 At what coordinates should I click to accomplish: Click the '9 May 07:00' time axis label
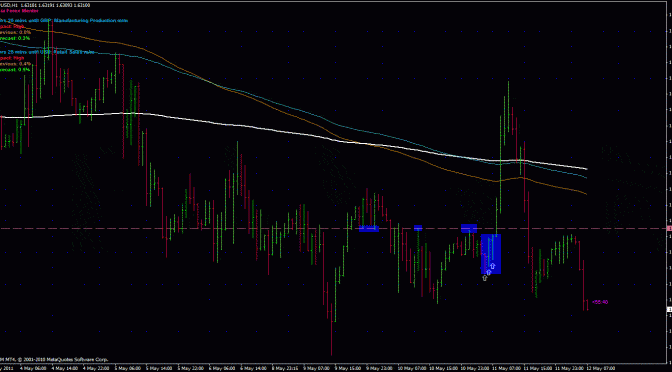point(315,368)
